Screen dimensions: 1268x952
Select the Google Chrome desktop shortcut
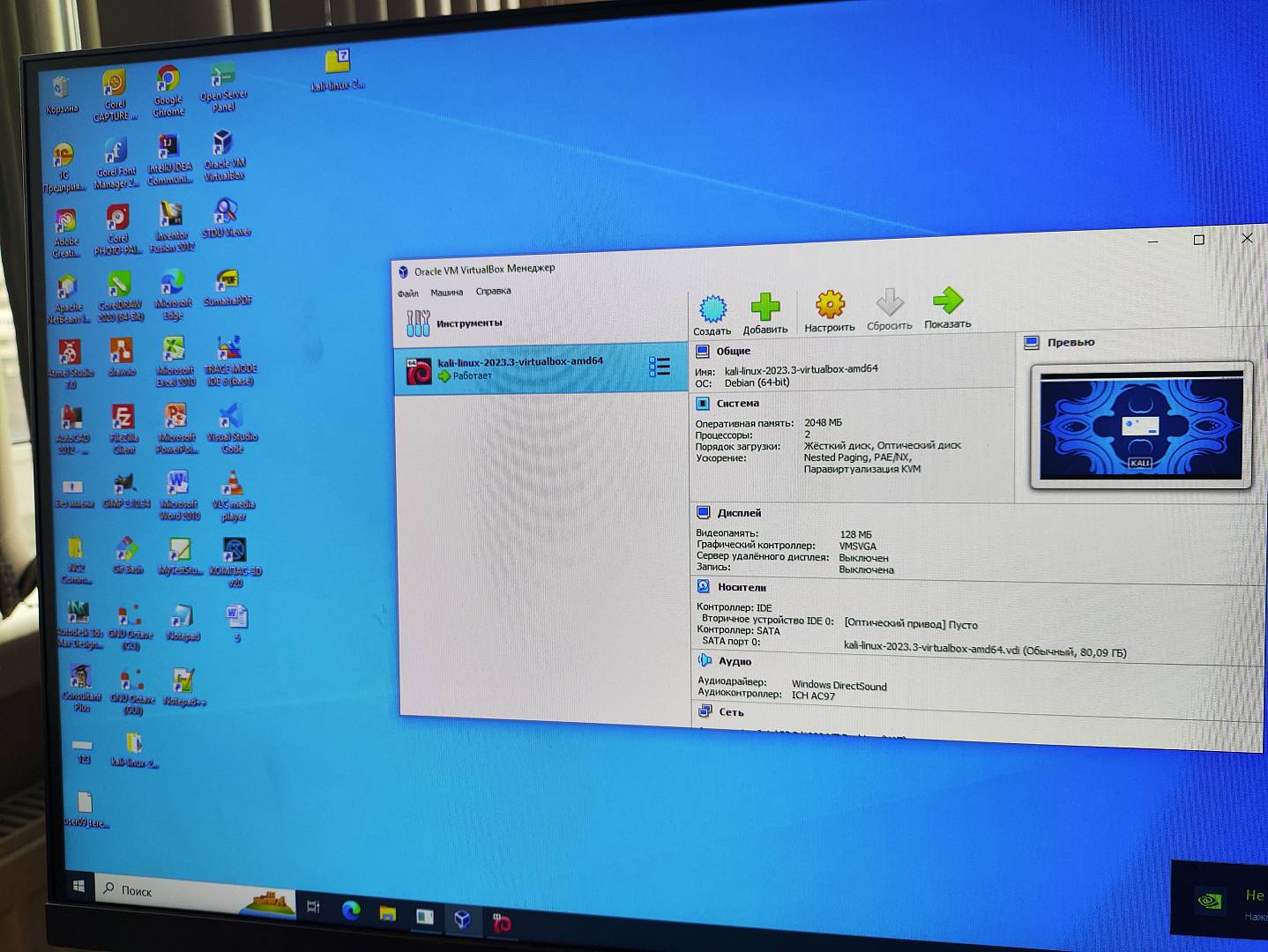coord(168,92)
